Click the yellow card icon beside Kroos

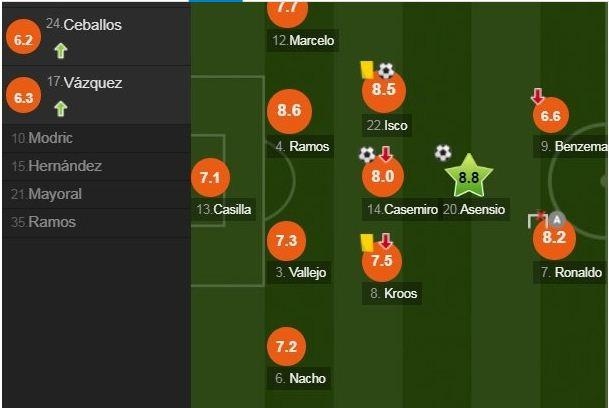367,241
